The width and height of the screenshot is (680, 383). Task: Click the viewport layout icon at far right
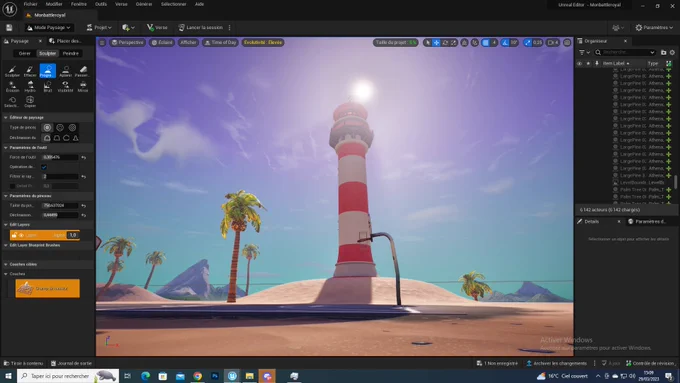(567, 43)
